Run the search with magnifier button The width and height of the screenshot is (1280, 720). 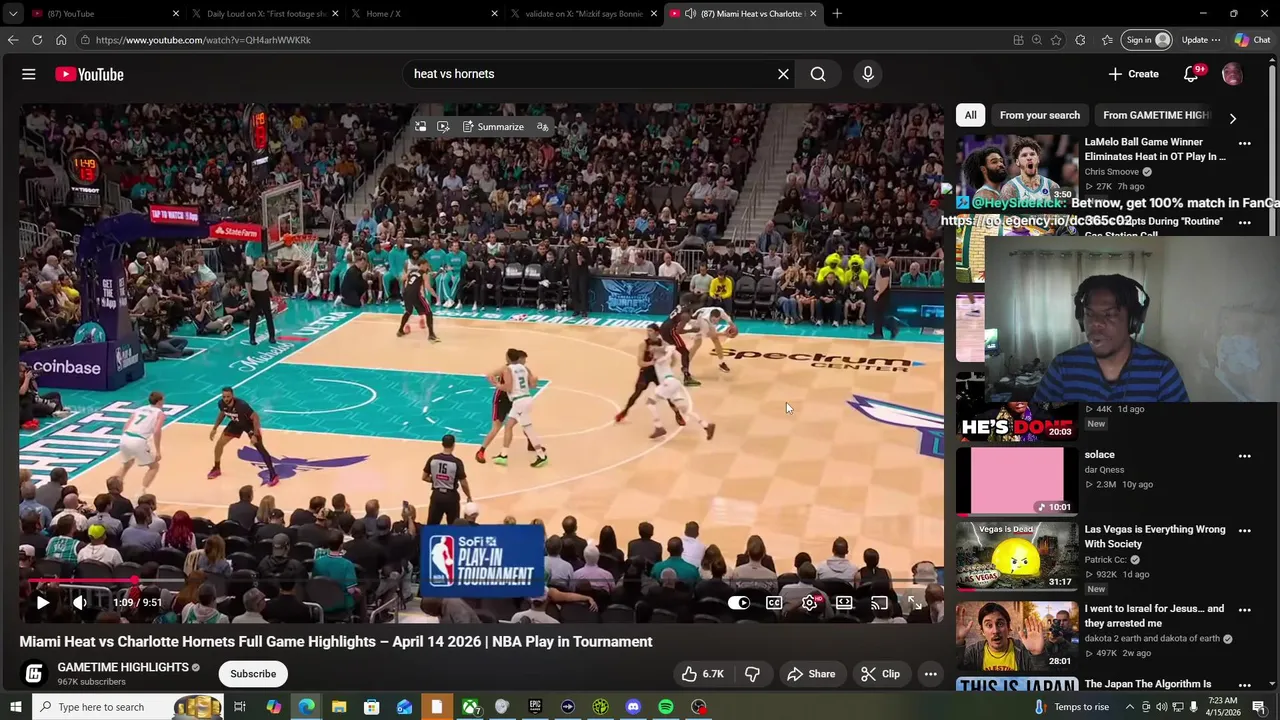click(818, 74)
